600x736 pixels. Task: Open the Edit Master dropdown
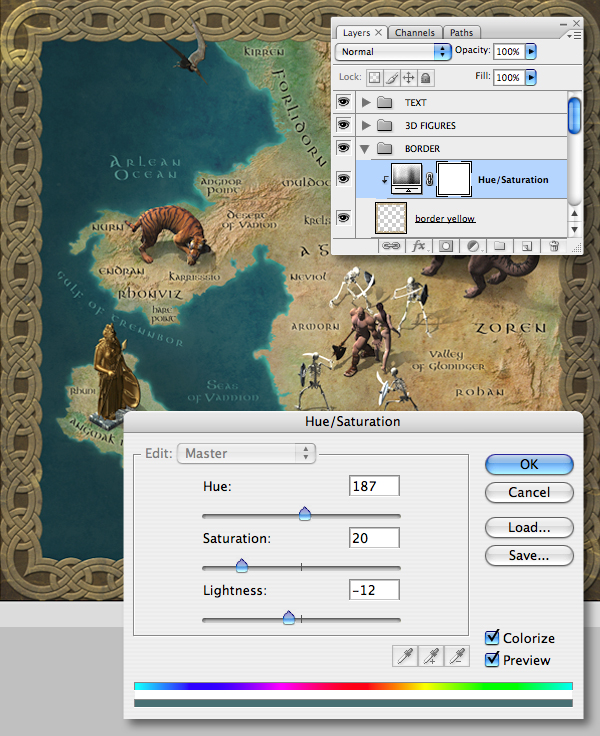(246, 453)
